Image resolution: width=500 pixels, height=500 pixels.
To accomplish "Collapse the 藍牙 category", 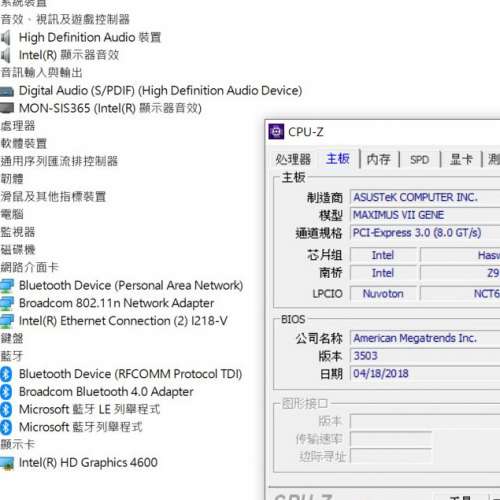I will (x=12, y=356).
